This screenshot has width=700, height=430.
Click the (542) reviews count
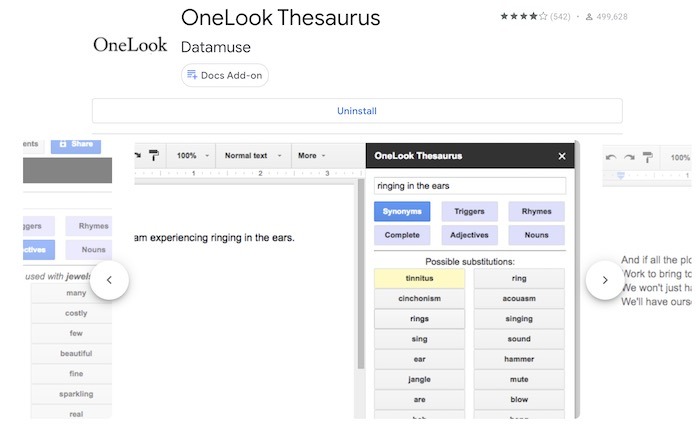pos(560,17)
